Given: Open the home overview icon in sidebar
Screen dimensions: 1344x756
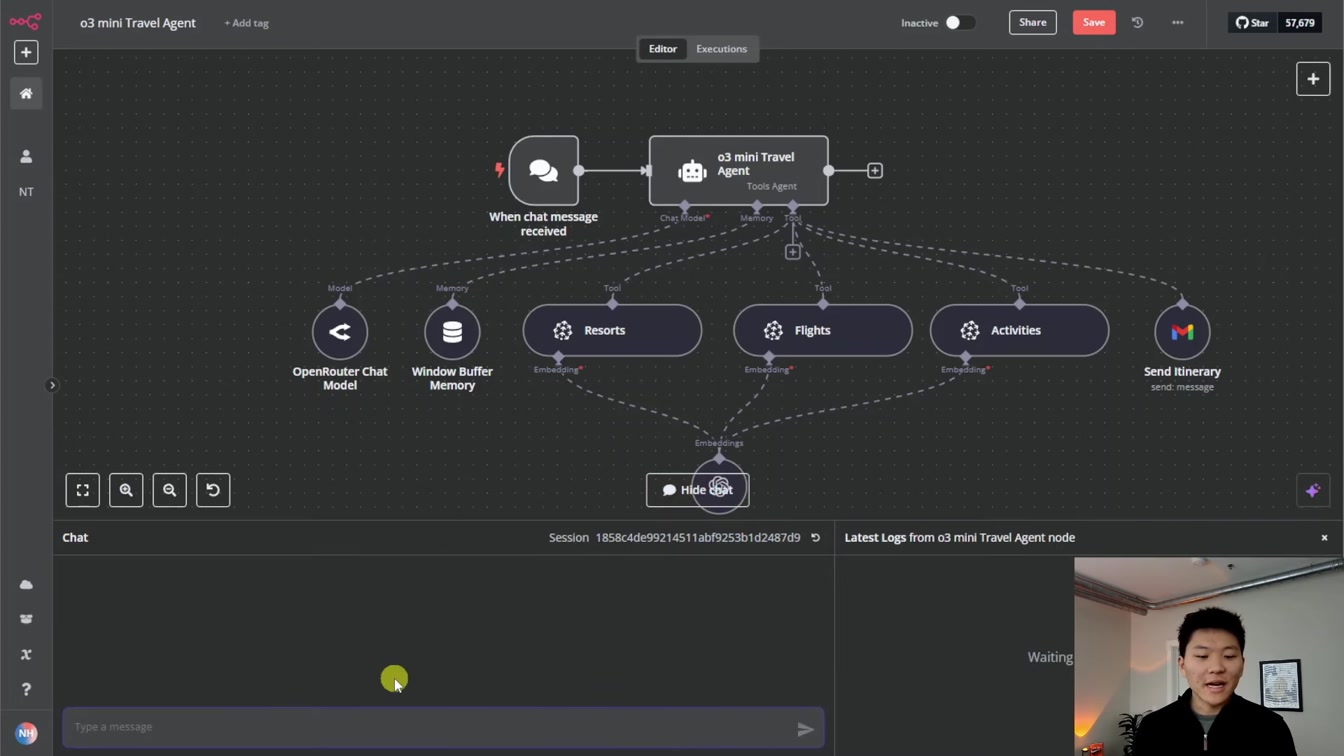Looking at the screenshot, I should tap(26, 94).
